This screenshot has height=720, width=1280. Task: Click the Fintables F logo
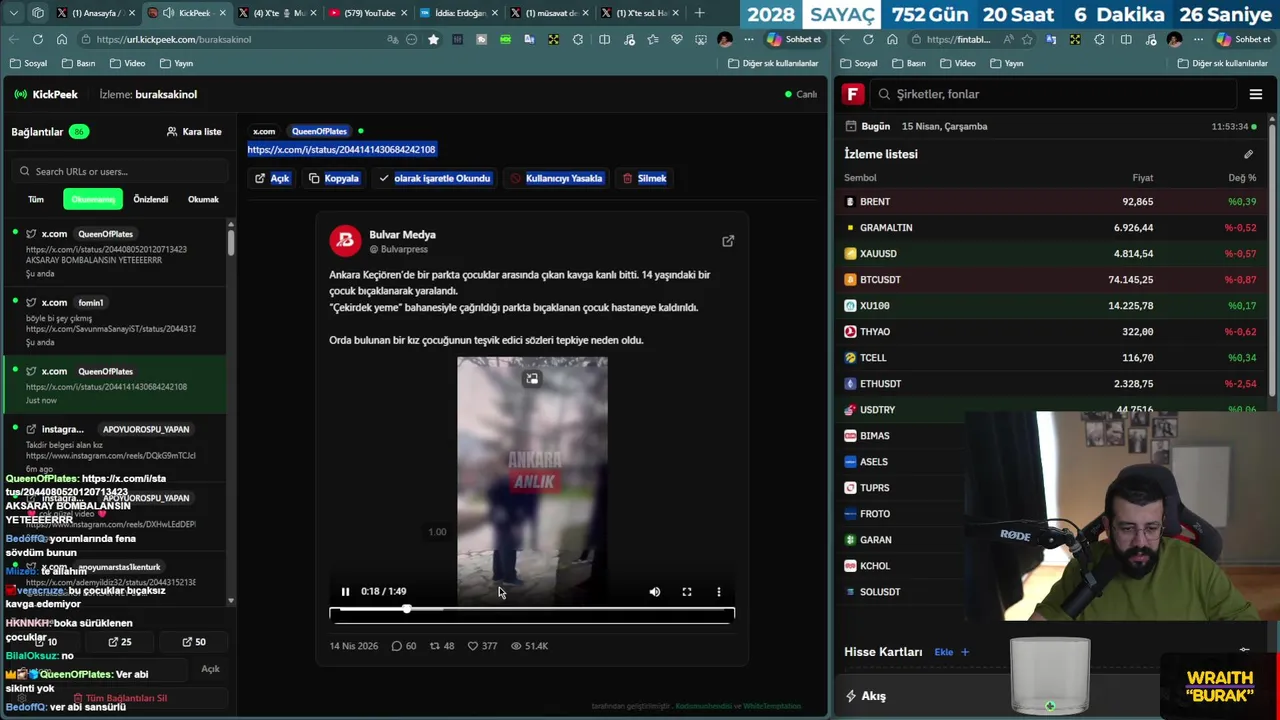[852, 94]
